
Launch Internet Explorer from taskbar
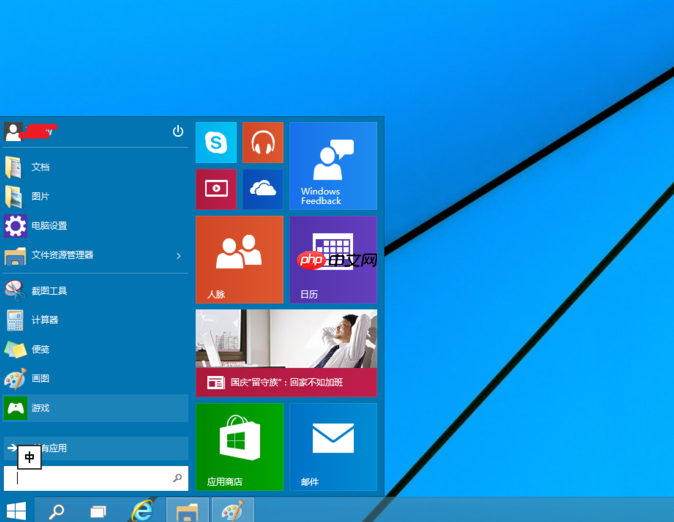tap(142, 511)
